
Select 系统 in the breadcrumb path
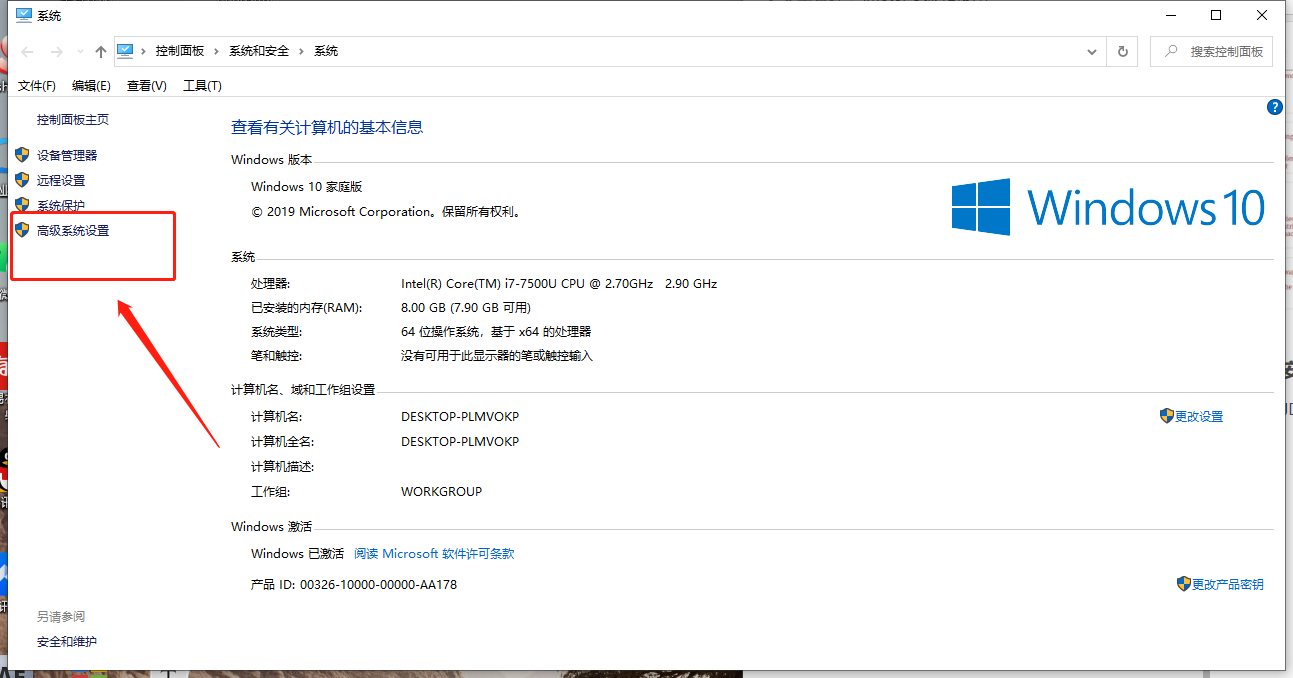[326, 51]
